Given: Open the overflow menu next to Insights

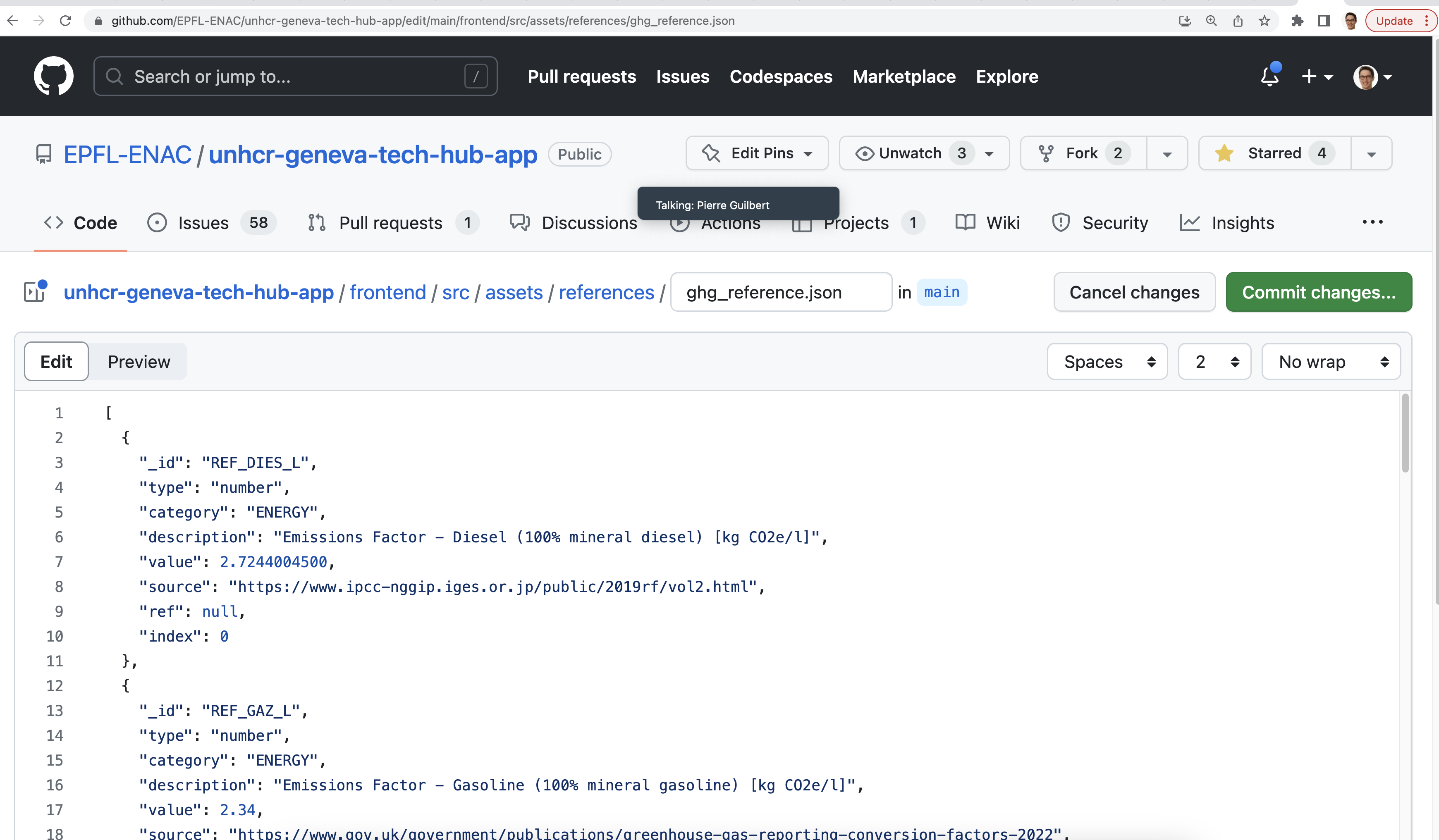Looking at the screenshot, I should [x=1373, y=223].
